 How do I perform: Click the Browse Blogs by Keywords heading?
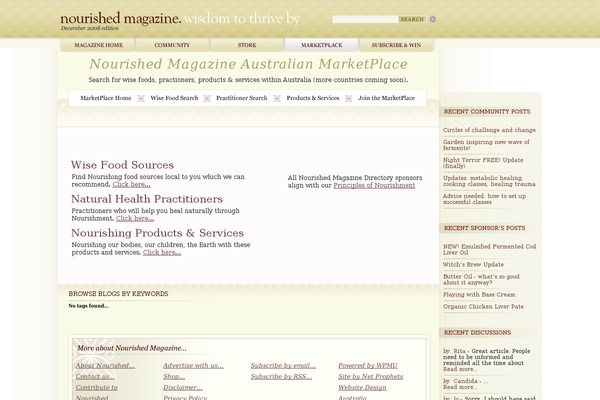click(x=118, y=294)
